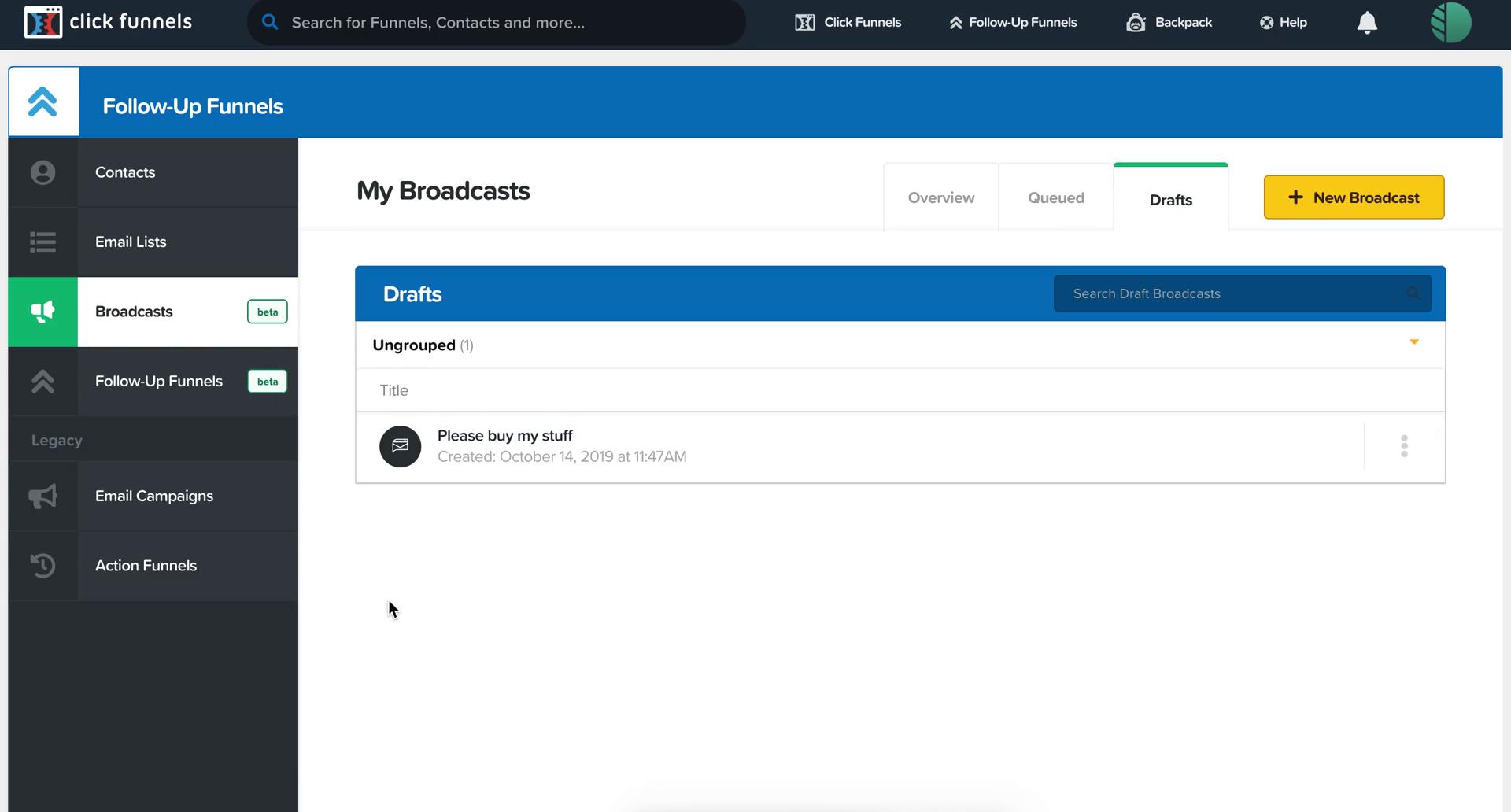Click the envelope icon for Please buy my stuff

point(401,446)
